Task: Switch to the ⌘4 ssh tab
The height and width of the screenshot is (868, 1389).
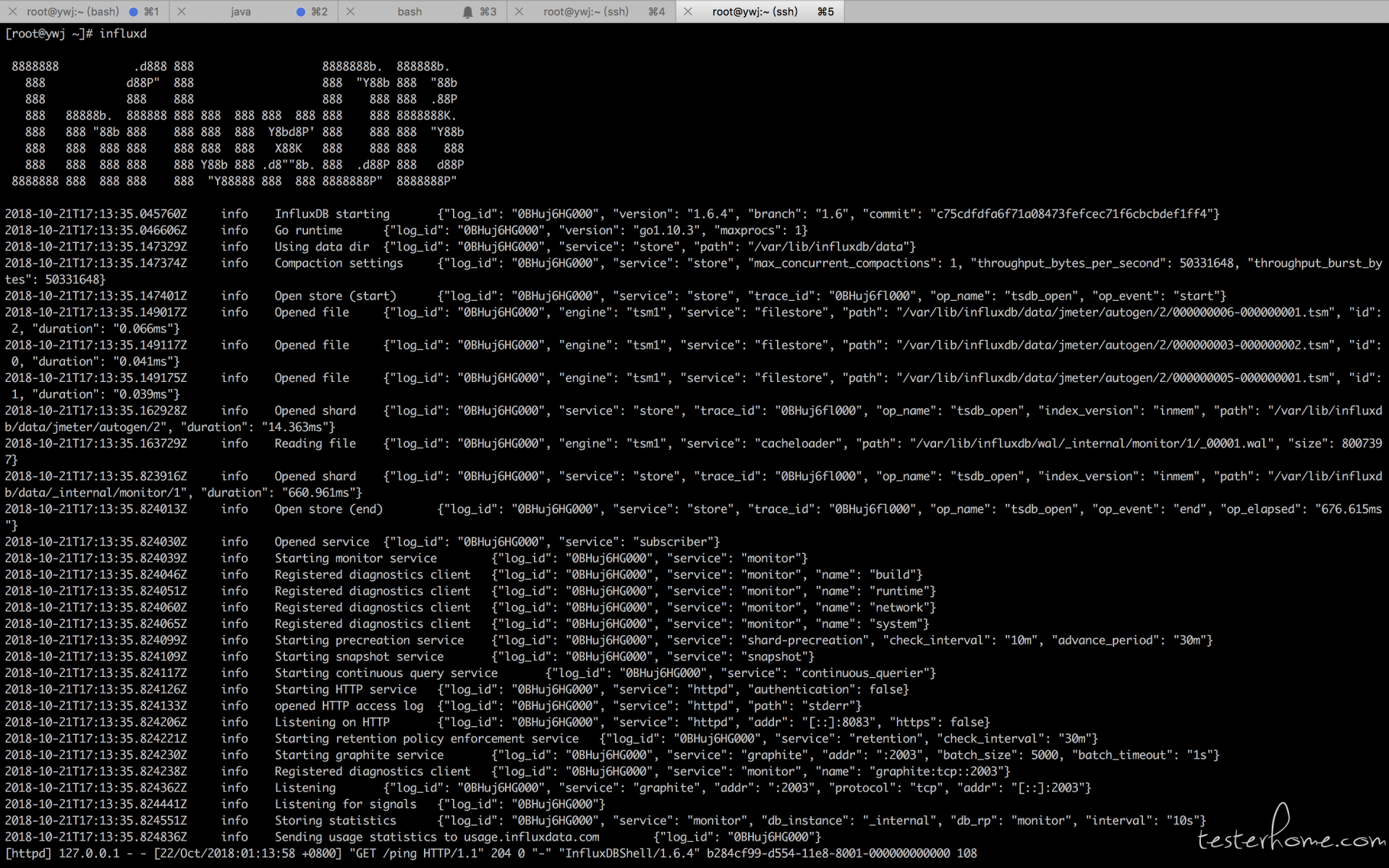Action: coord(586,12)
